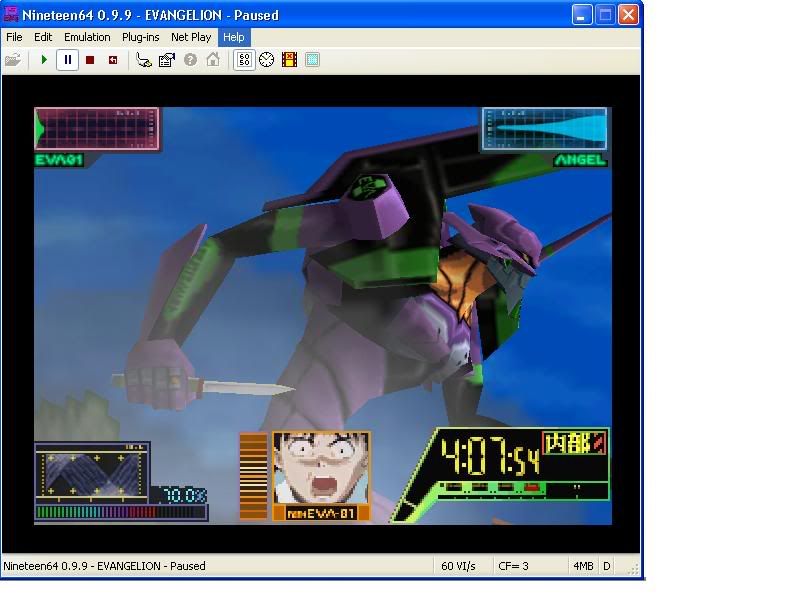Viewport: 800px width, 600px height.
Task: Open the Help menu
Action: pos(234,37)
